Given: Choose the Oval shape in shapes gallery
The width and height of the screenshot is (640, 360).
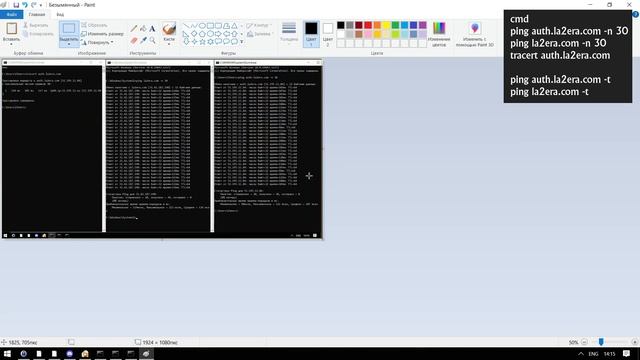Looking at the screenshot, I should click(202, 26).
